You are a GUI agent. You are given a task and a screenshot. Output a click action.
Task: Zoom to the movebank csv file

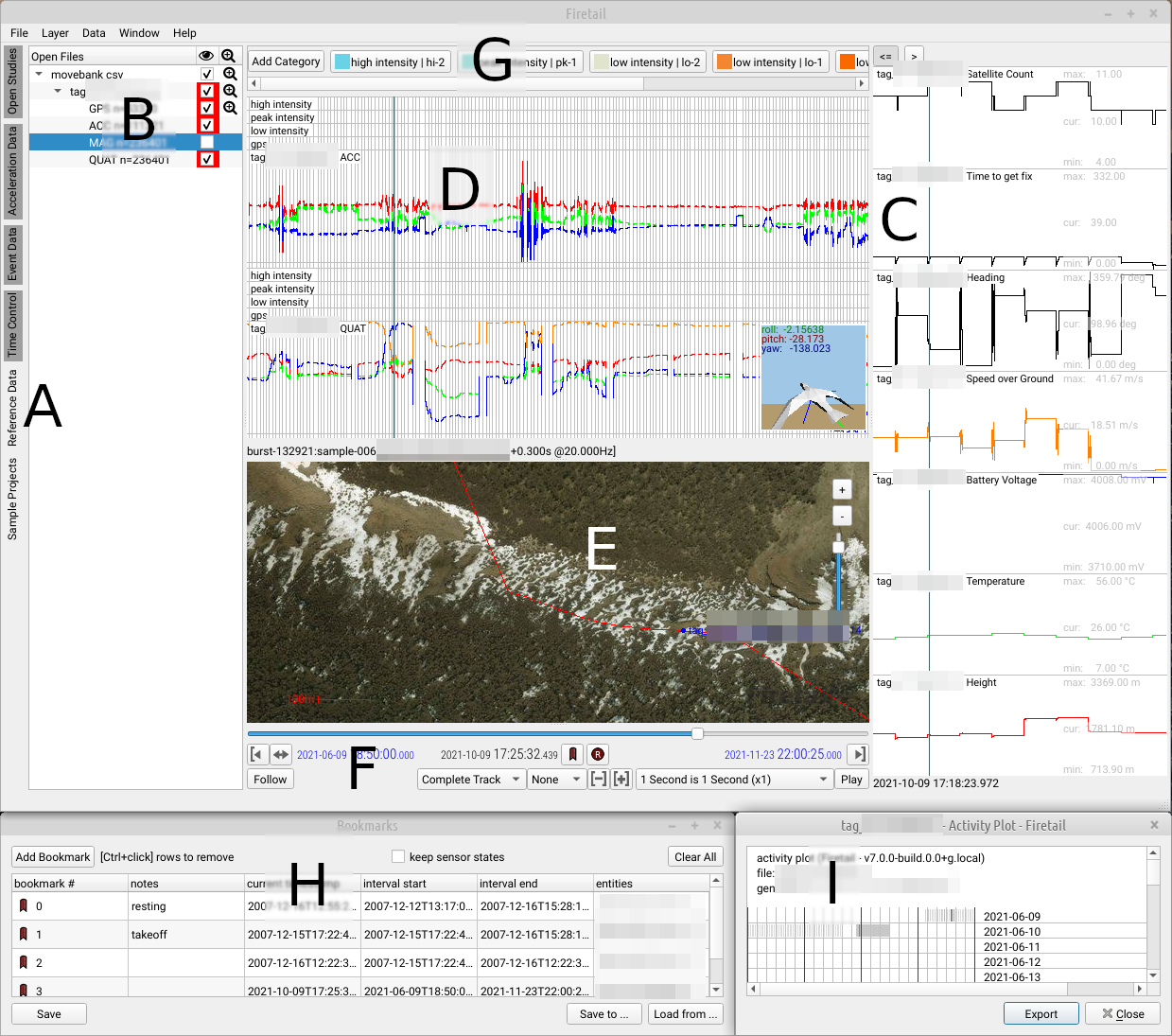click(229, 74)
